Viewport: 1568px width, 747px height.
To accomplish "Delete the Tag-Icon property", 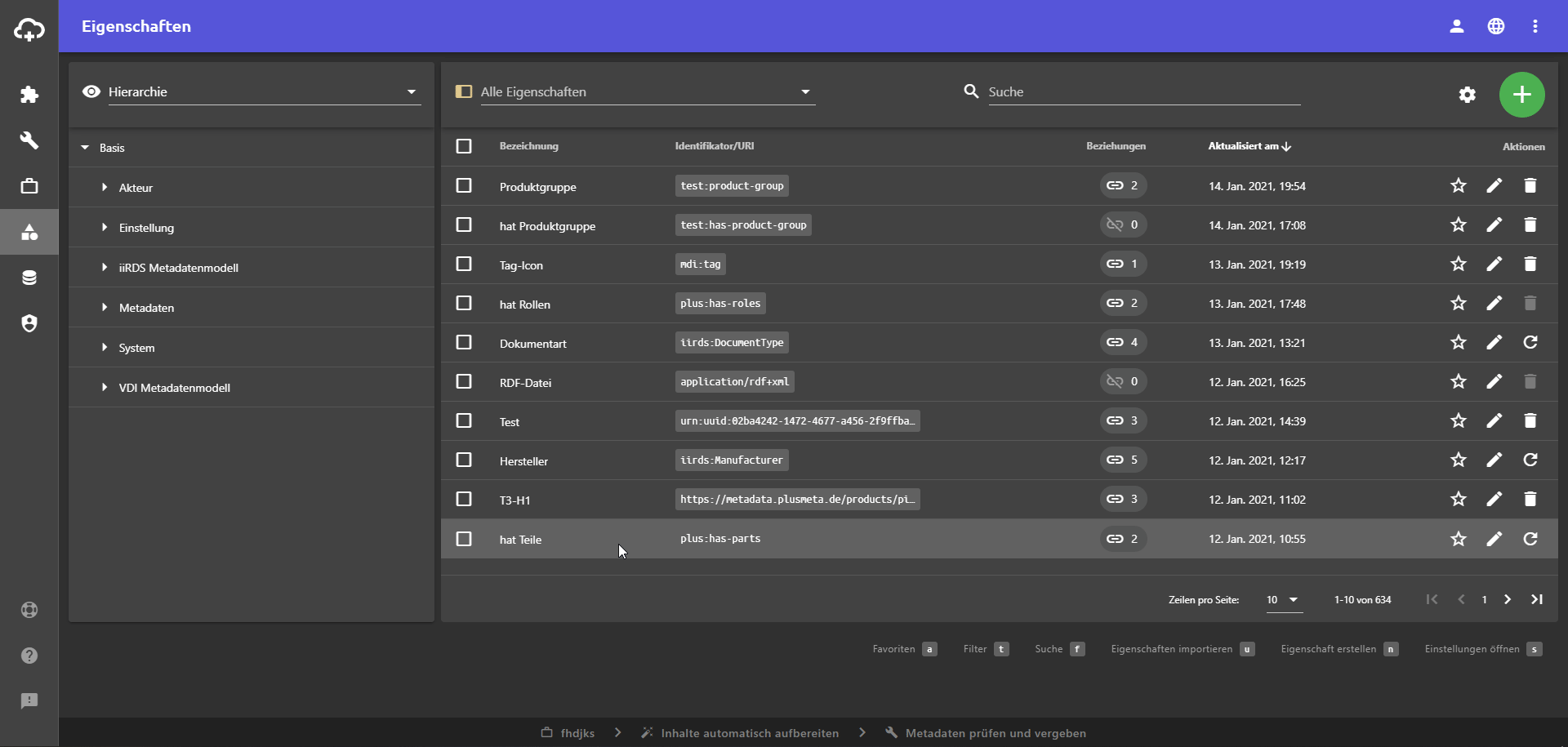I will [1530, 265].
